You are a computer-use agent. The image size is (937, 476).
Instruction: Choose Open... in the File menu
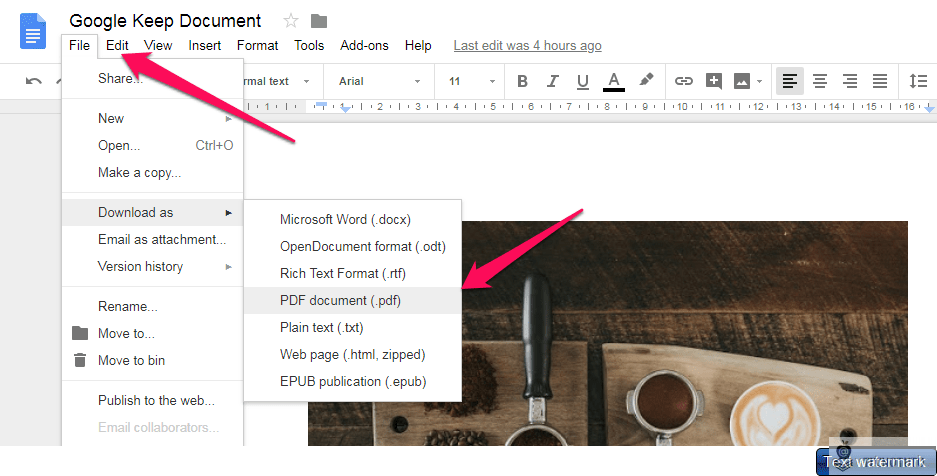point(153,145)
